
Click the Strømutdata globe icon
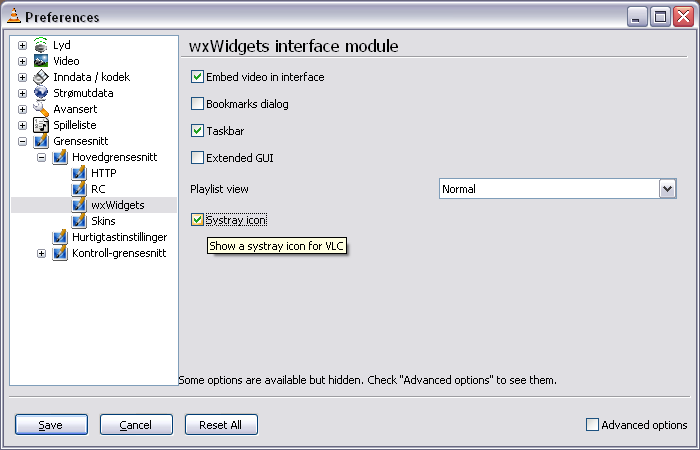click(41, 93)
